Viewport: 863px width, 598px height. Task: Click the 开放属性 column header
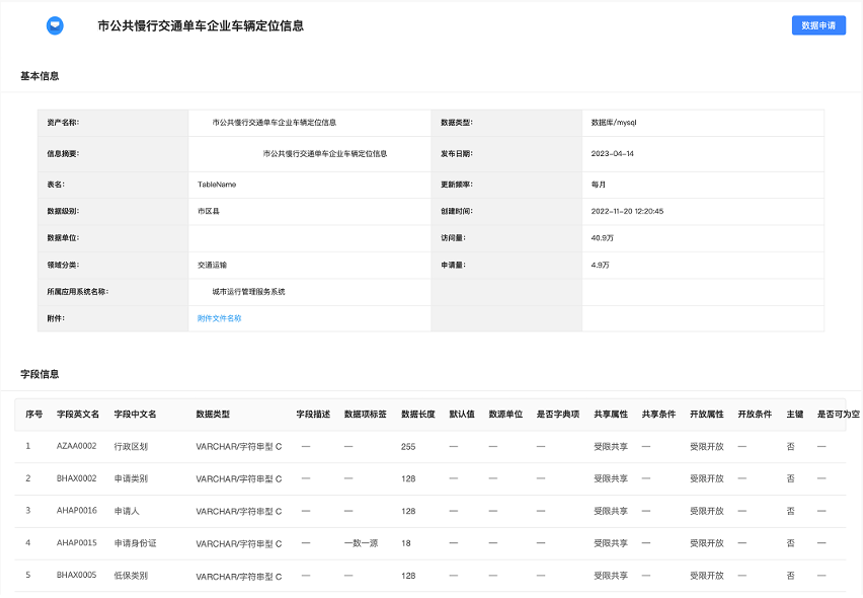point(706,414)
